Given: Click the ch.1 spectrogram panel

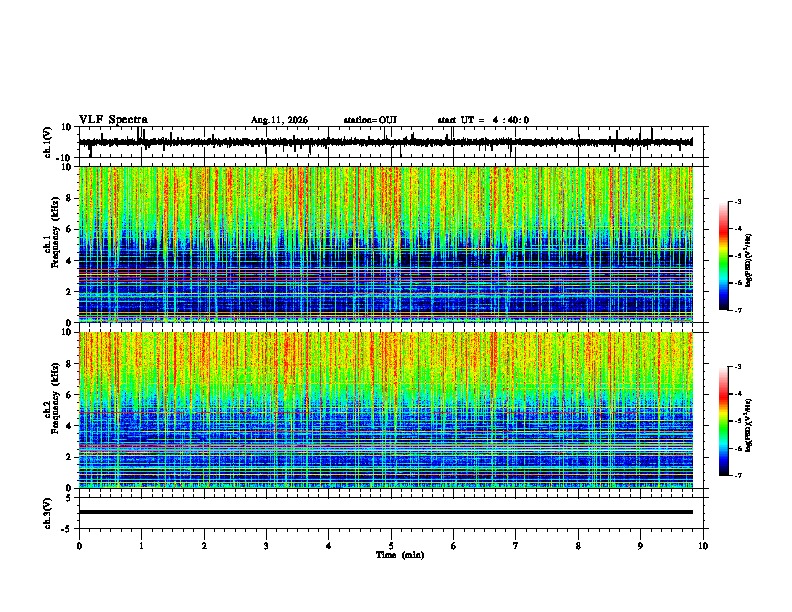Looking at the screenshot, I should (x=386, y=244).
